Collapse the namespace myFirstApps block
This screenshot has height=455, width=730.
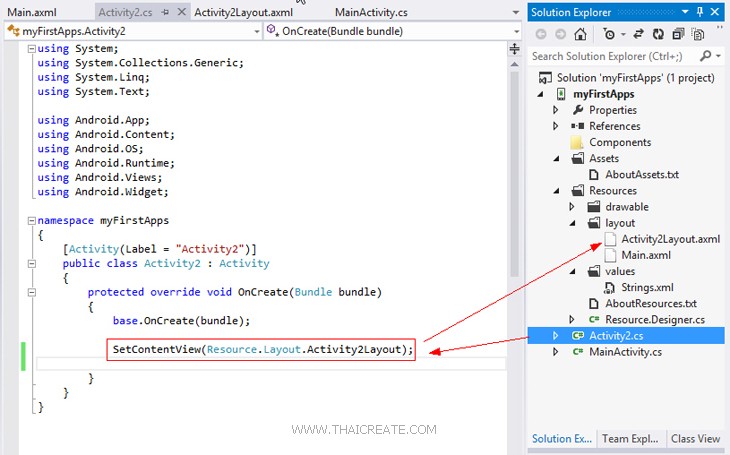(32, 220)
